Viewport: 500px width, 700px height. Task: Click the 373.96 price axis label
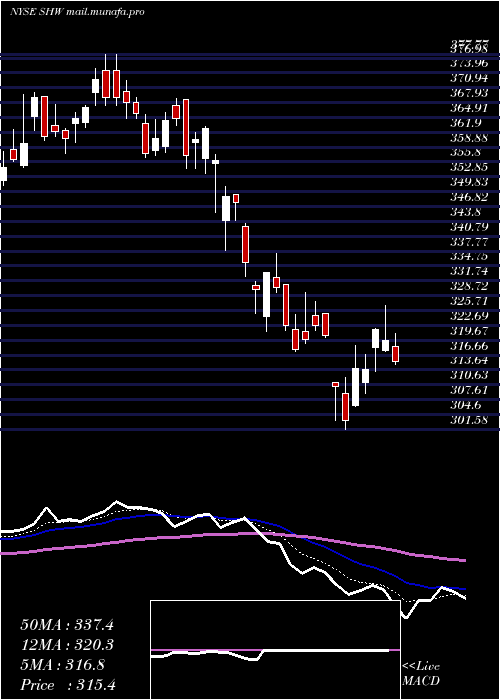click(469, 62)
